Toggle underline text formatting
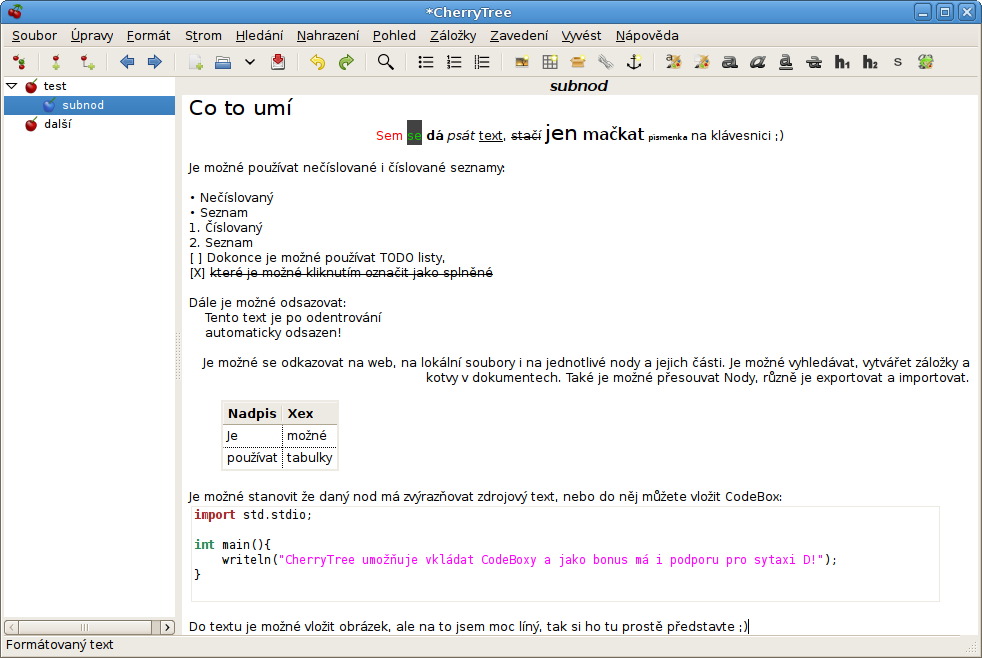Image resolution: width=982 pixels, height=658 pixels. [x=785, y=62]
